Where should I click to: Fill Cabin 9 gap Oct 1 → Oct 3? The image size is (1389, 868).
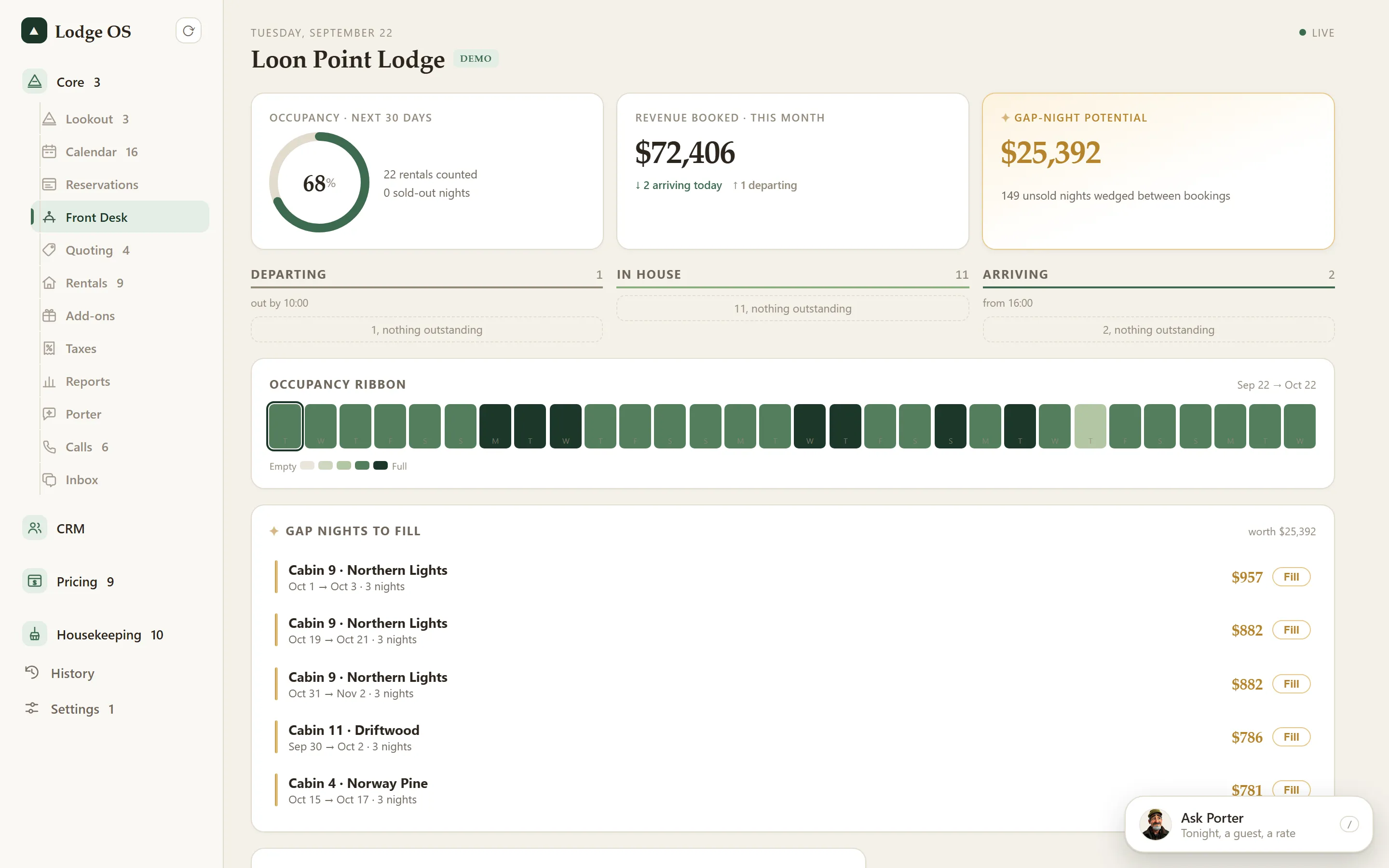1291,577
